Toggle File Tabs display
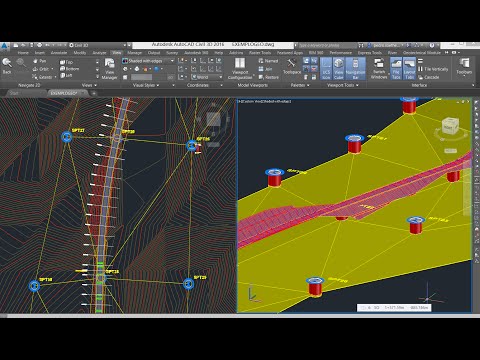Screen dimensions: 480x360 [x=396, y=69]
